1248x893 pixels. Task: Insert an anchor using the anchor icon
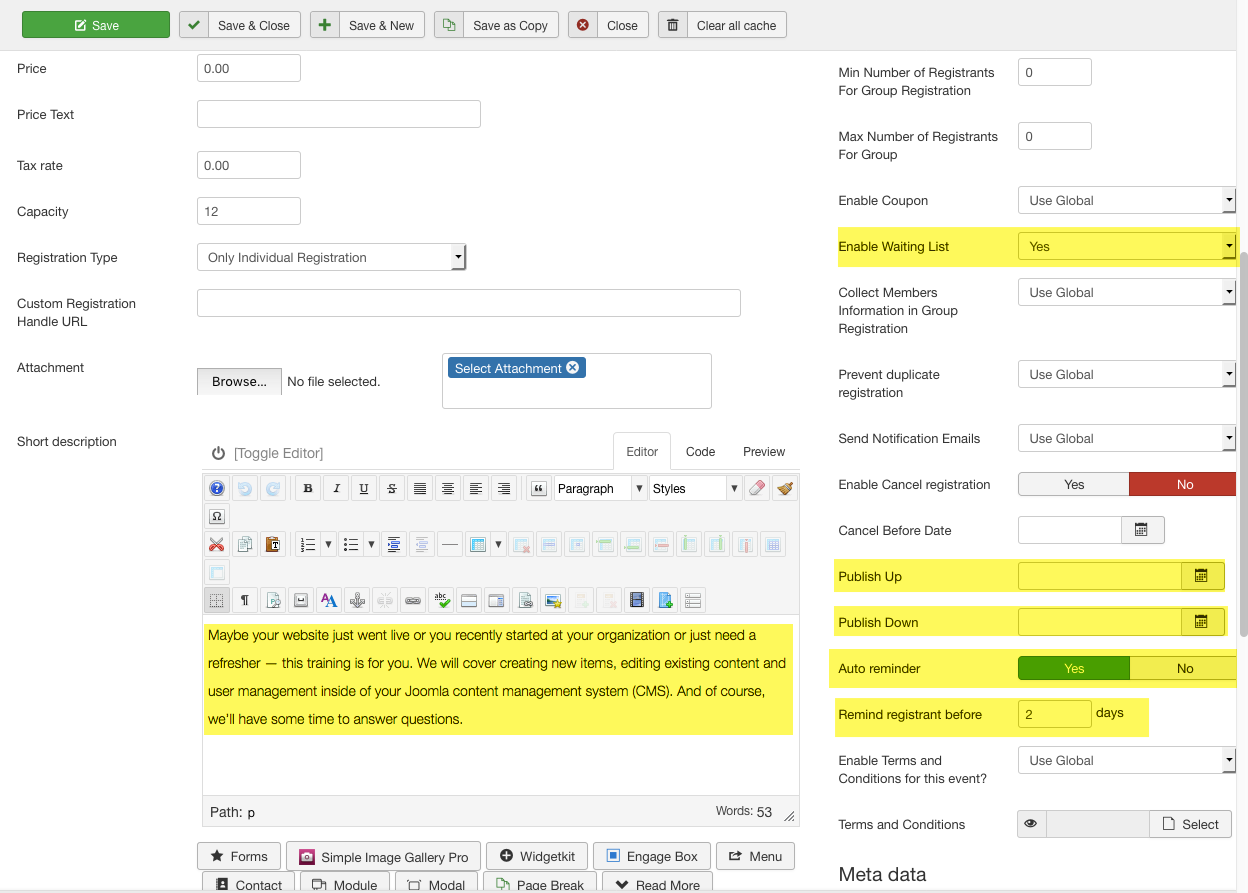click(x=357, y=601)
